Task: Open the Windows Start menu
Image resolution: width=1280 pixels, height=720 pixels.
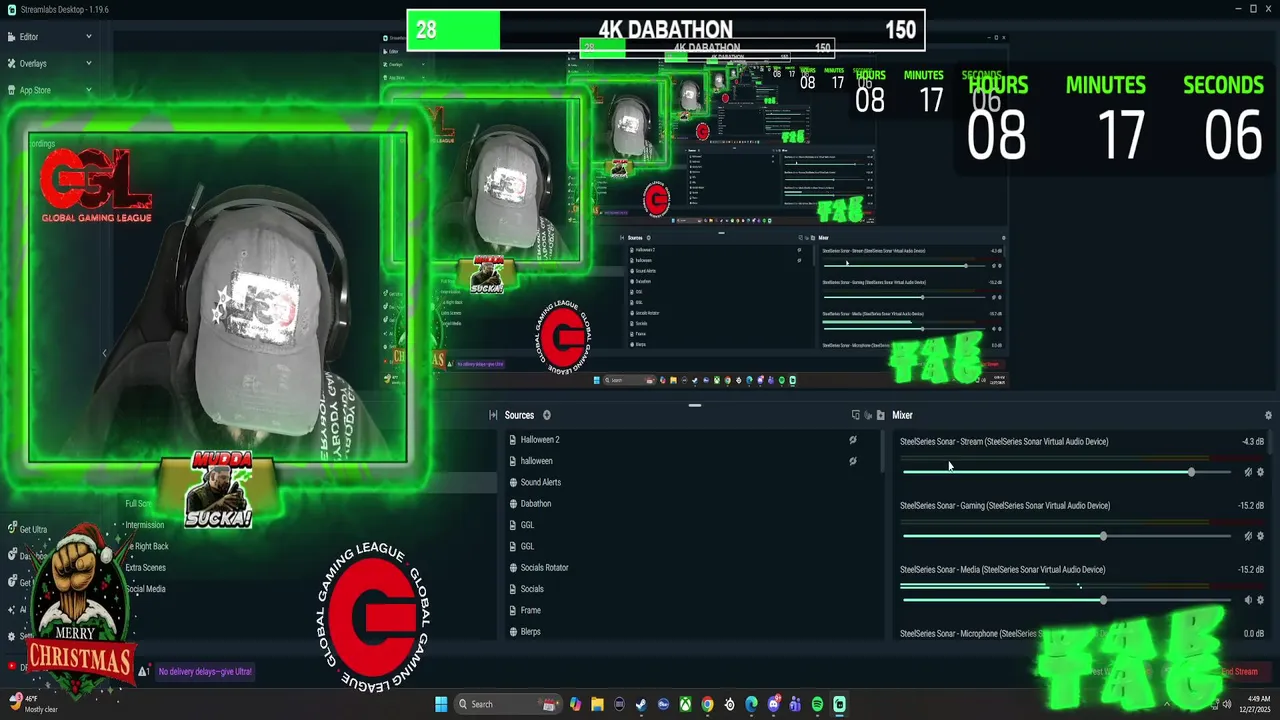Action: point(441,704)
